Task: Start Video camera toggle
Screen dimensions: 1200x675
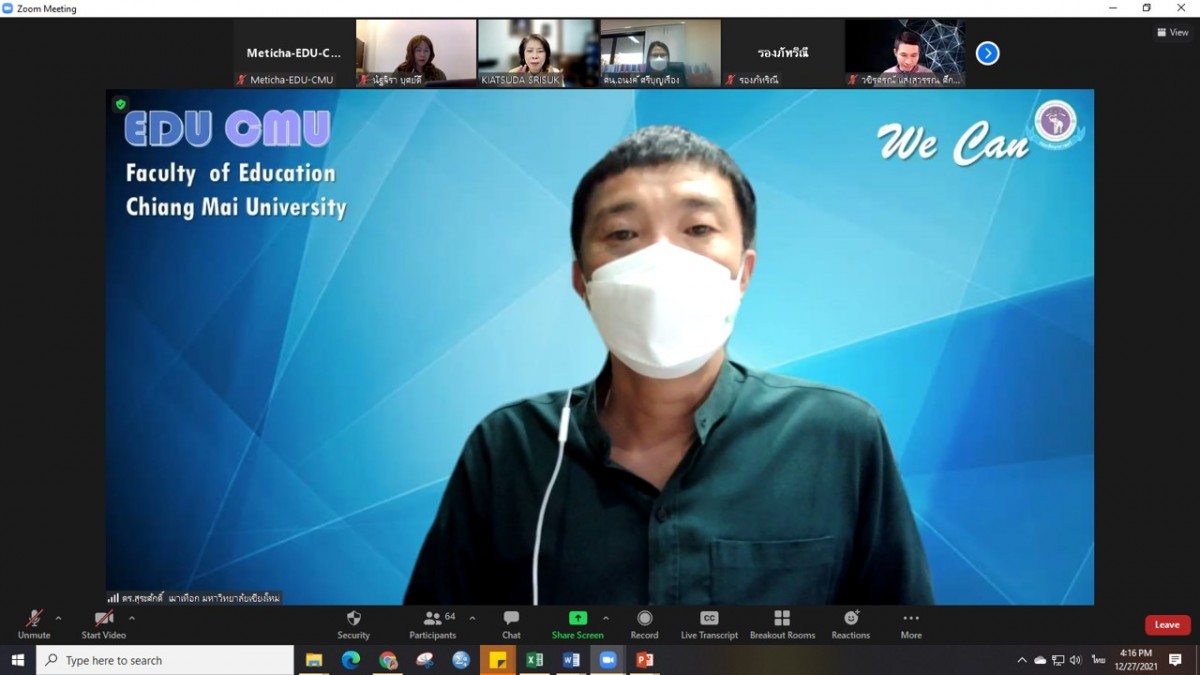Action: tap(104, 624)
